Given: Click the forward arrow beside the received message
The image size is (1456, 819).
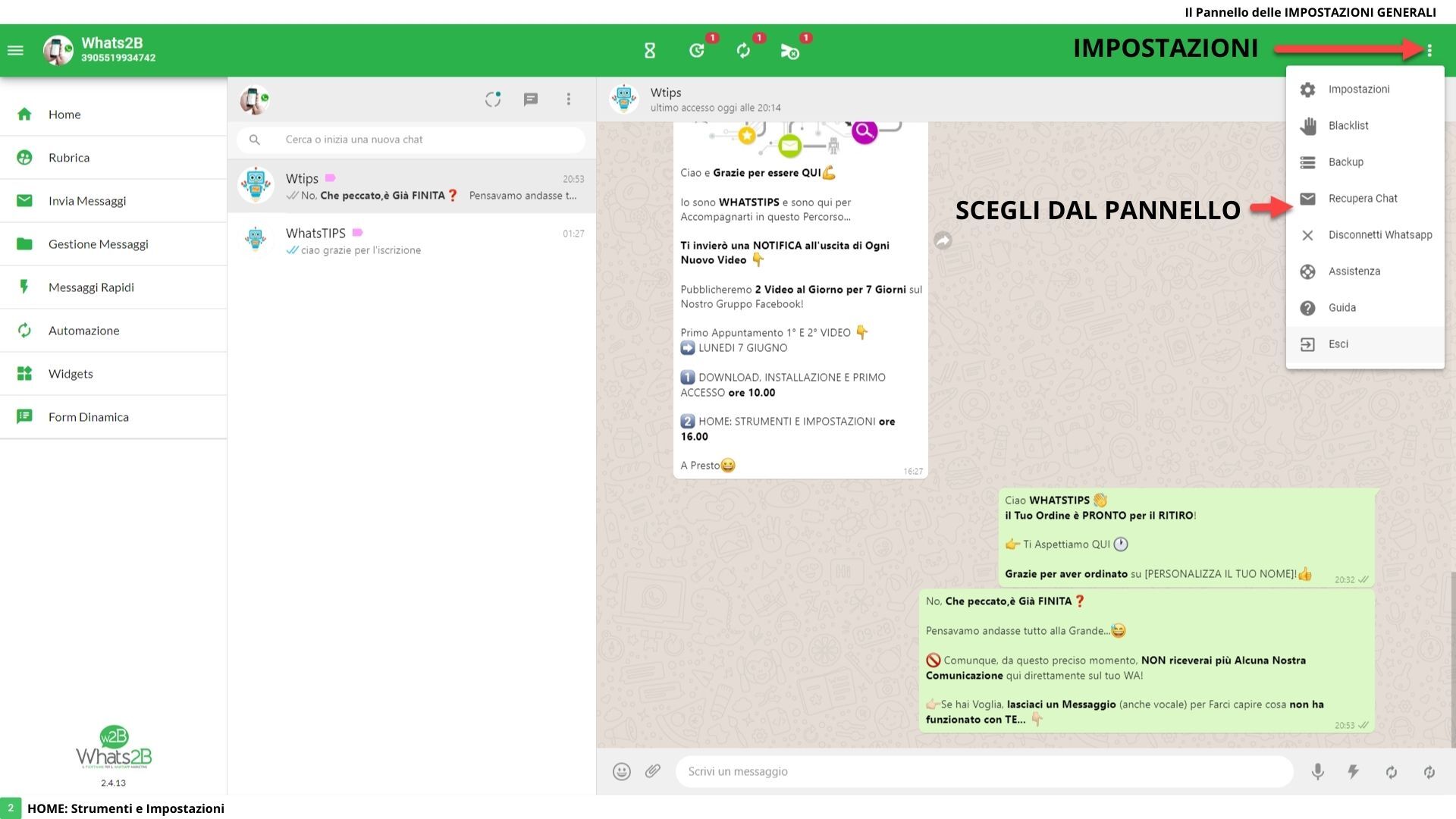Looking at the screenshot, I should coord(943,240).
